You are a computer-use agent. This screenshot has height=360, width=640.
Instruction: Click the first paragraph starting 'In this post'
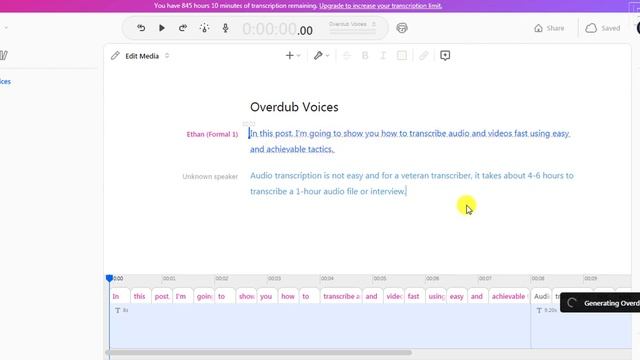(410, 141)
